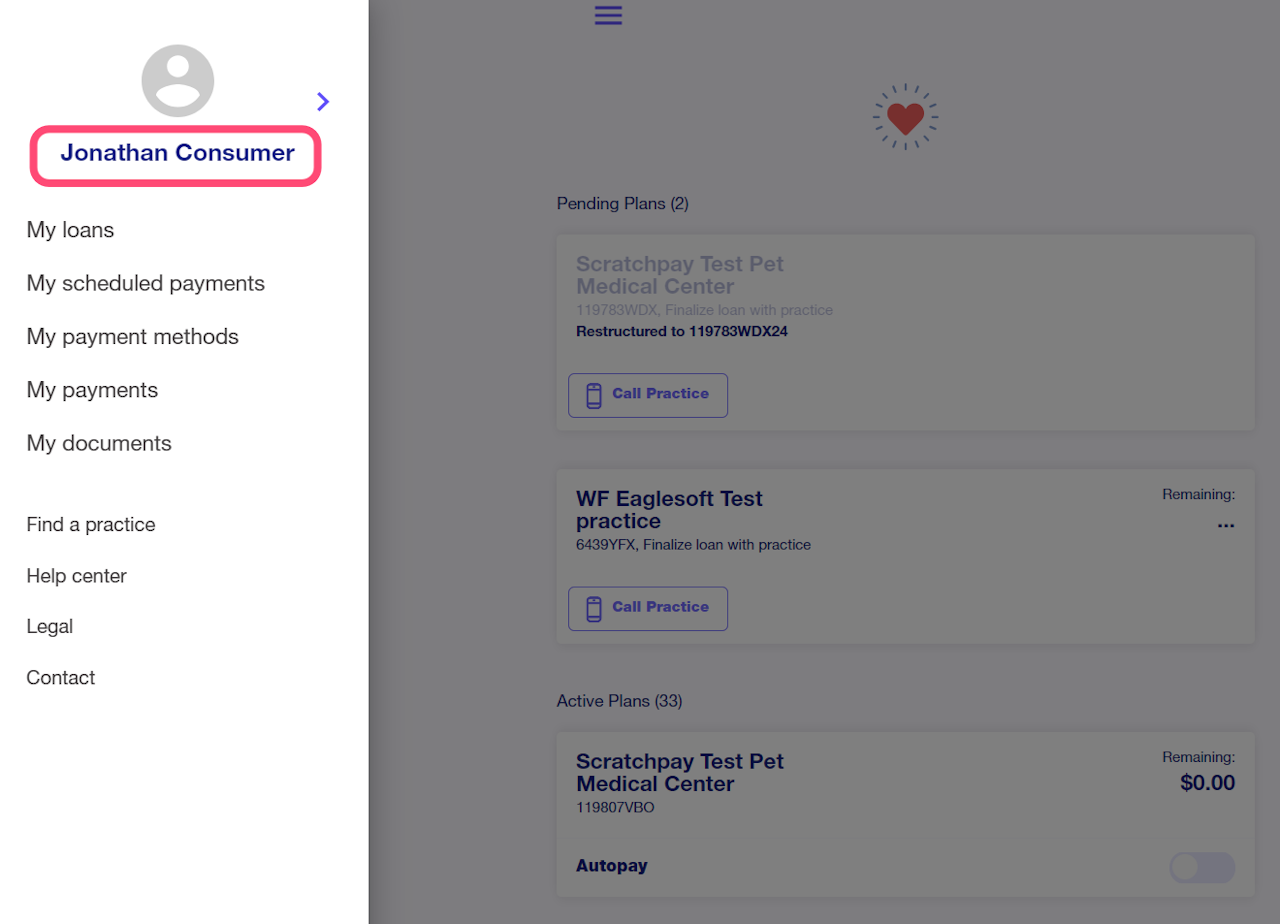
Task: Click the Jonathan Consumer name
Action: (x=177, y=153)
